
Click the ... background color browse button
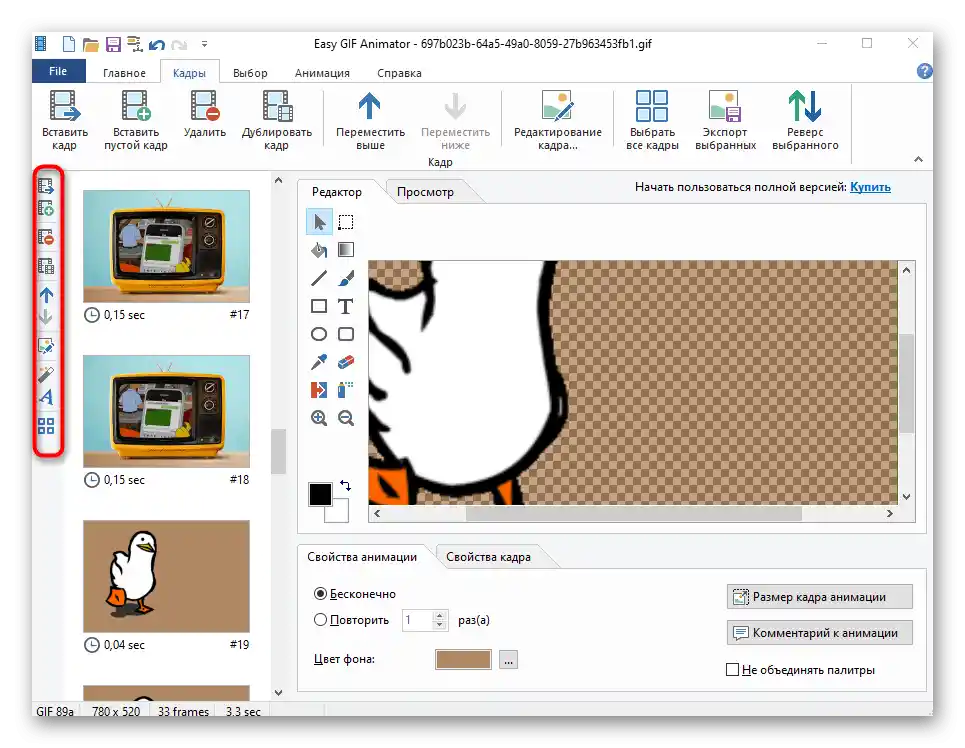tap(508, 659)
